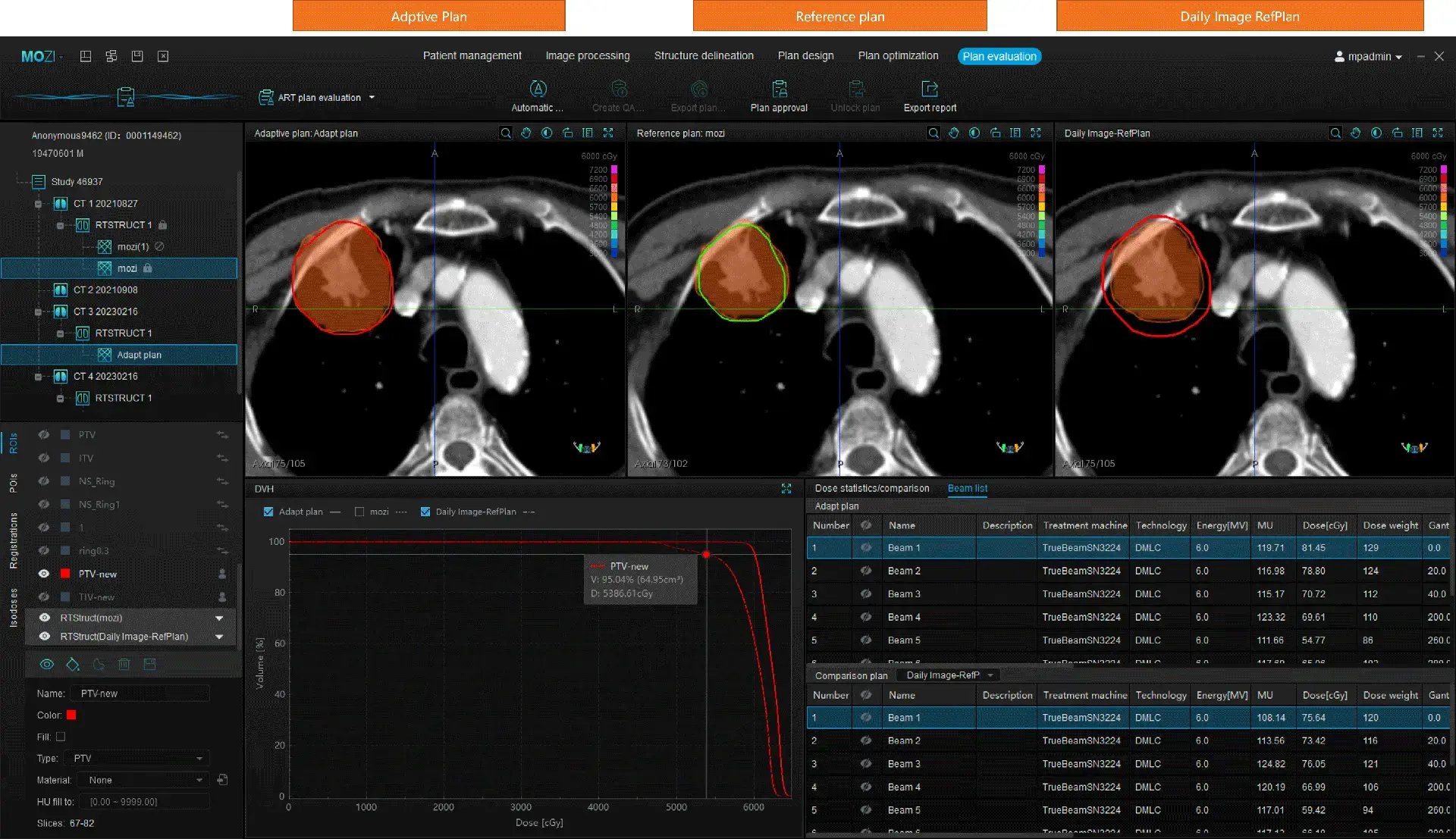The width and height of the screenshot is (1456, 839).
Task: Hide the PTV-new ROI visibility eye
Action: [x=44, y=574]
